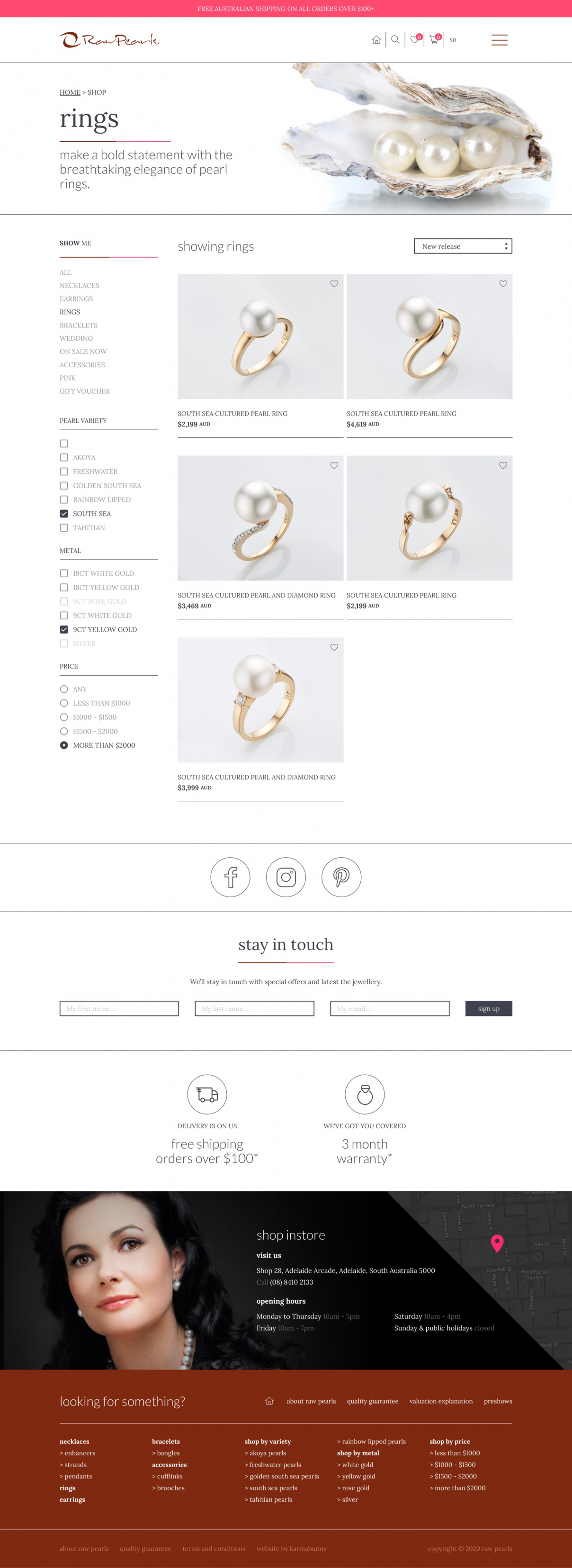The width and height of the screenshot is (572, 1568).
Task: Check the 18ct White Gold option
Action: pyautogui.click(x=64, y=573)
